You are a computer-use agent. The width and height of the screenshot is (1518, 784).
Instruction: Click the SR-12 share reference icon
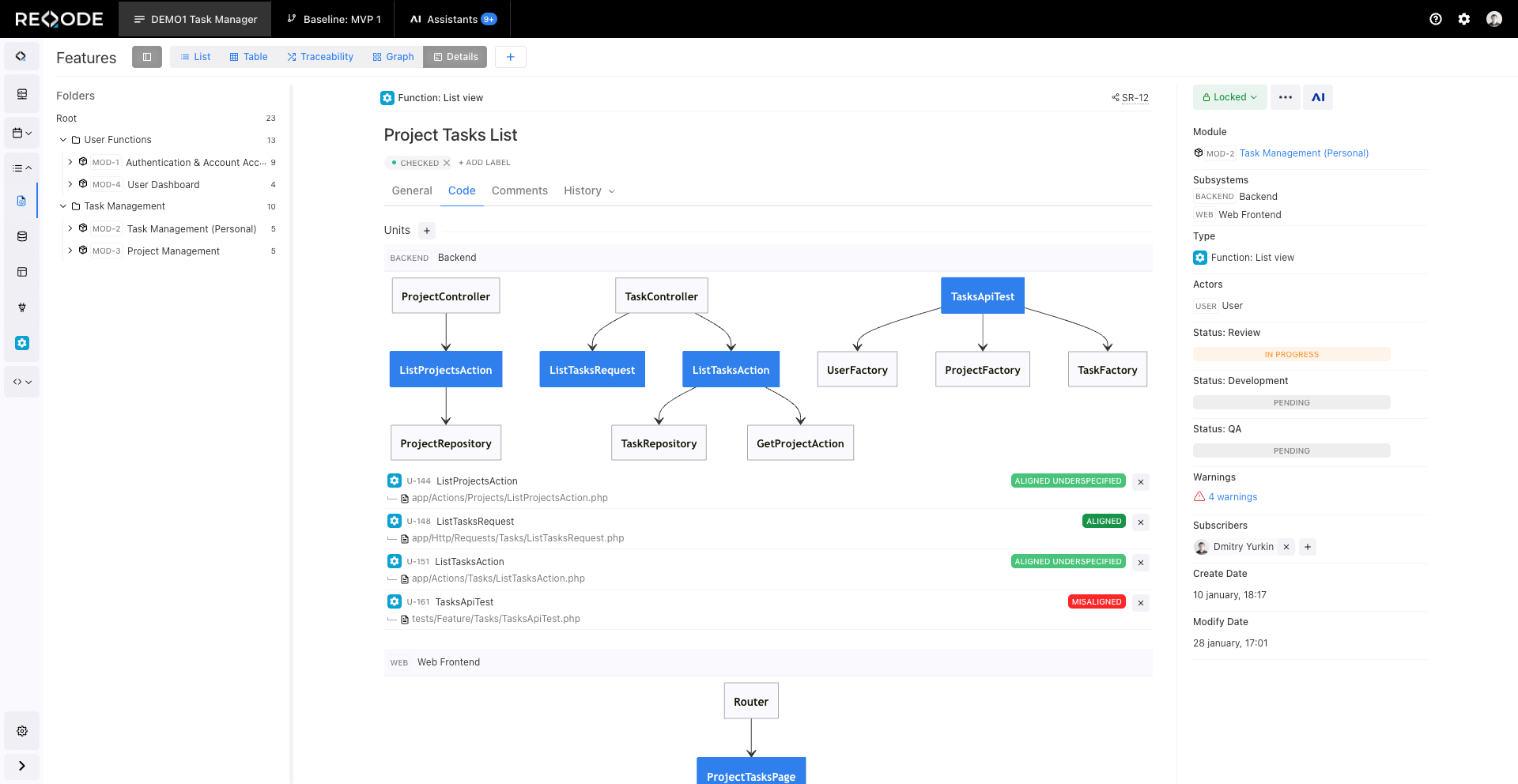pos(1115,98)
